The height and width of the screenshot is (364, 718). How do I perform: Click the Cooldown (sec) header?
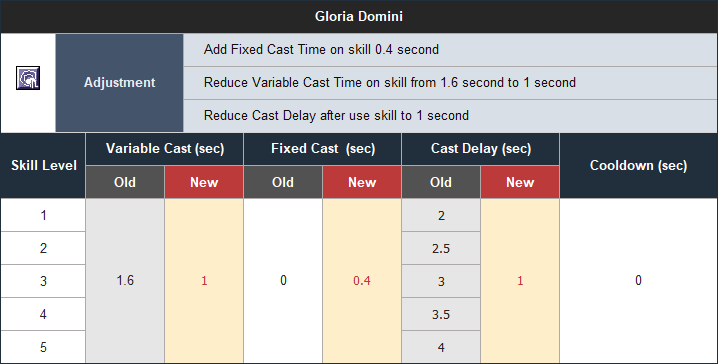[x=639, y=166]
